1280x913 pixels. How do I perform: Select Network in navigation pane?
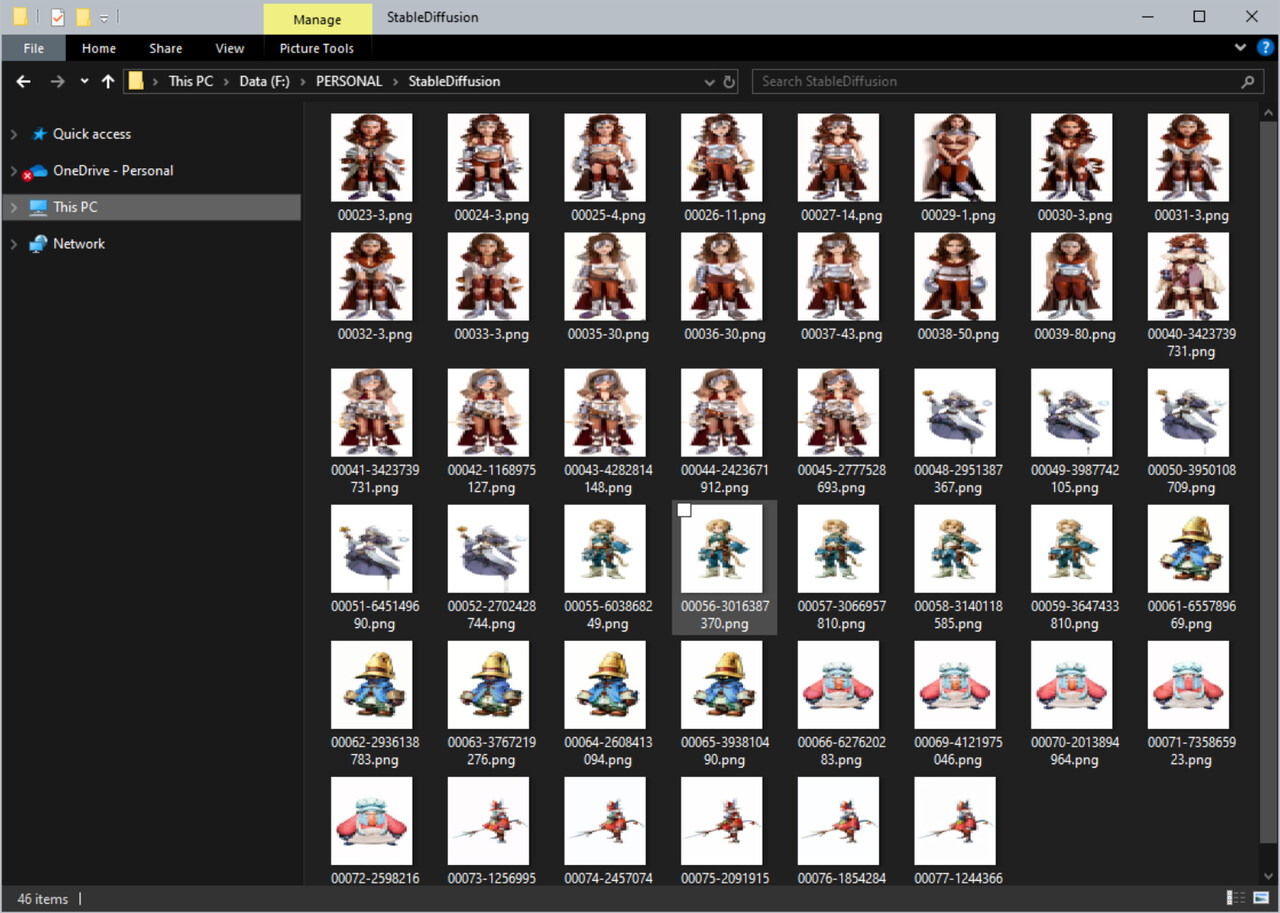pyautogui.click(x=79, y=244)
